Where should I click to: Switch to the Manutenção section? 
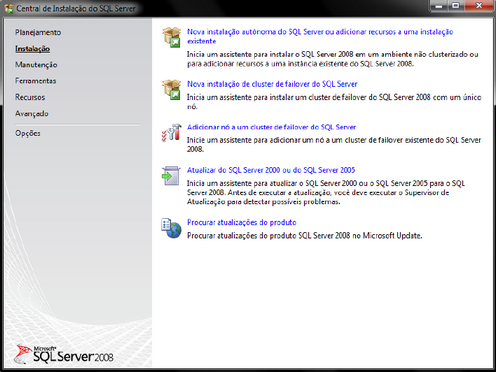point(36,65)
